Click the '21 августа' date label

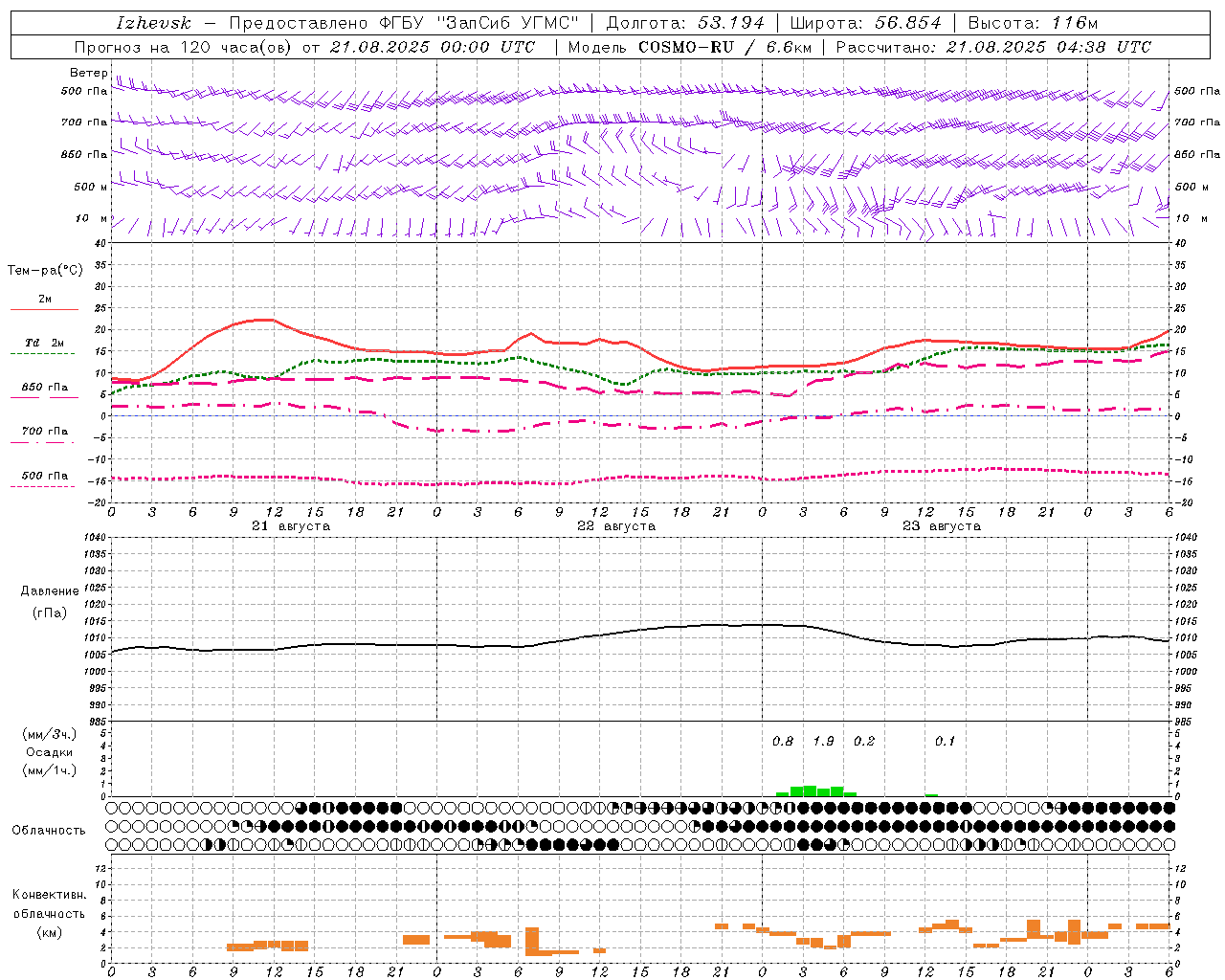tap(291, 526)
